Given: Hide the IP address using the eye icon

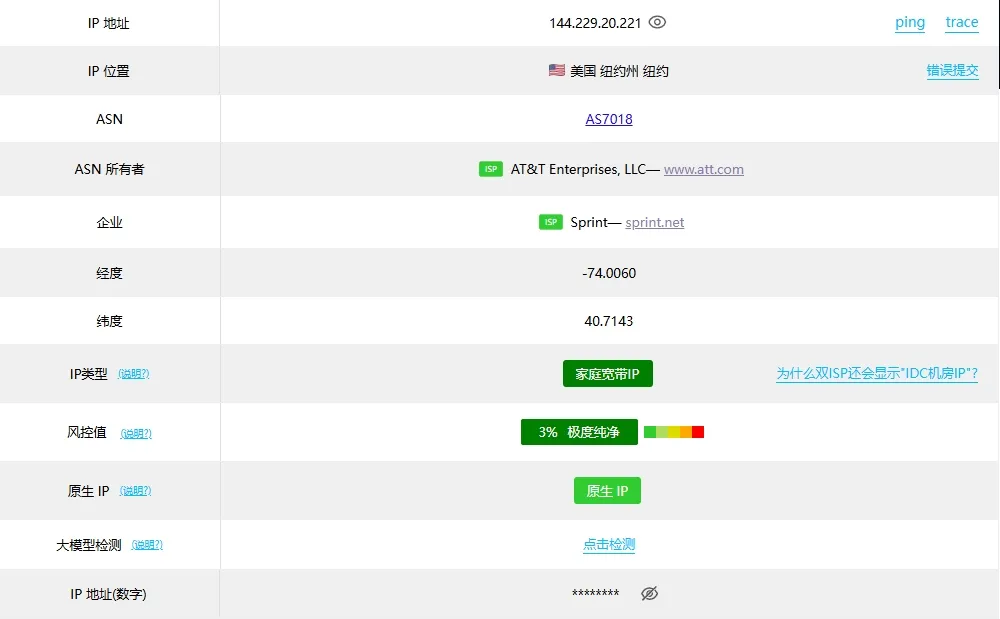Looking at the screenshot, I should click(x=657, y=22).
